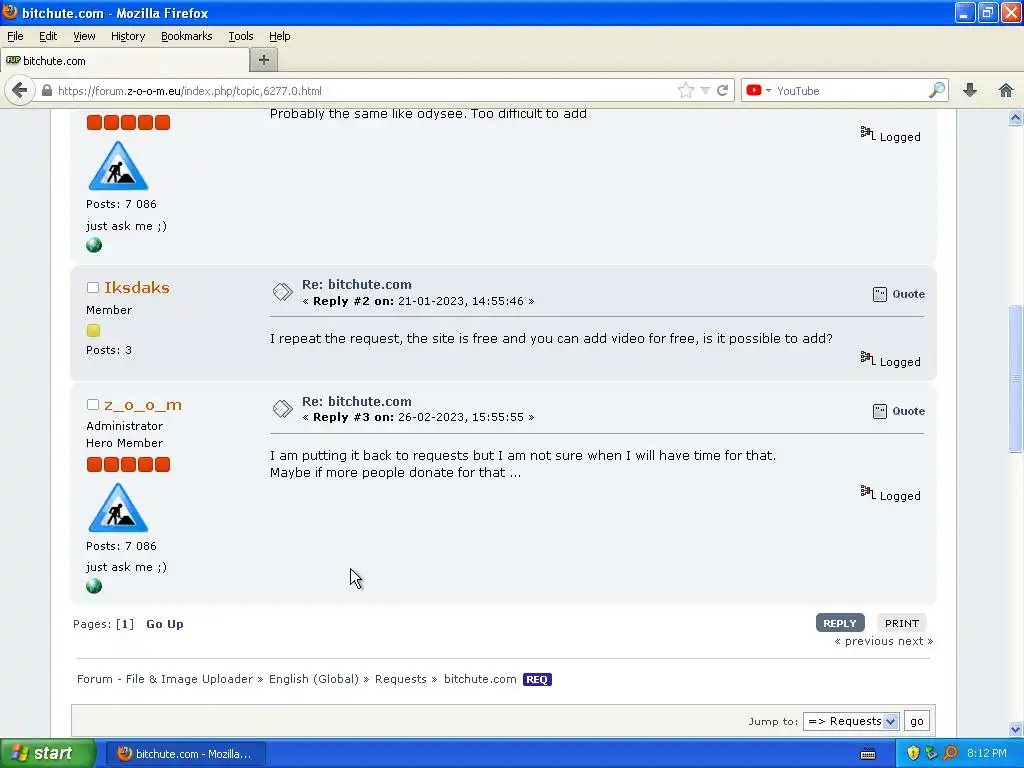Tick checkbox next to Iksdaks username
The height and width of the screenshot is (768, 1024).
coord(93,287)
